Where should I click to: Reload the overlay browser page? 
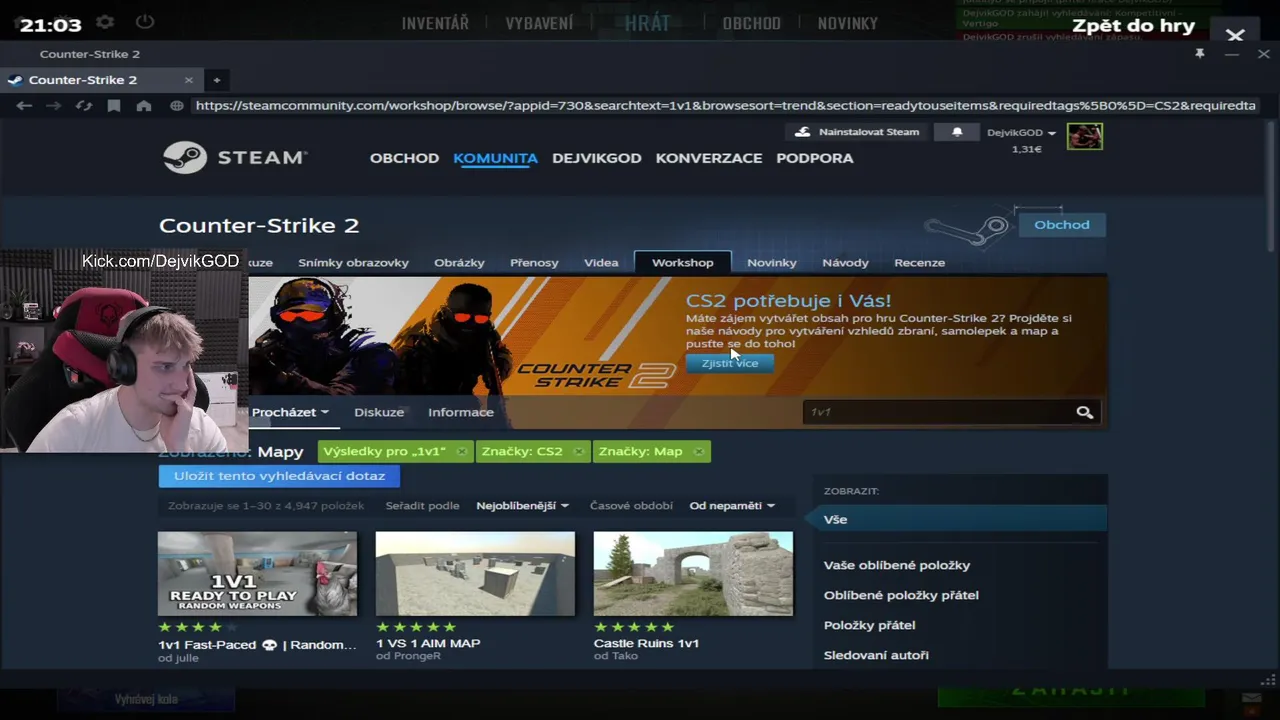tap(84, 105)
